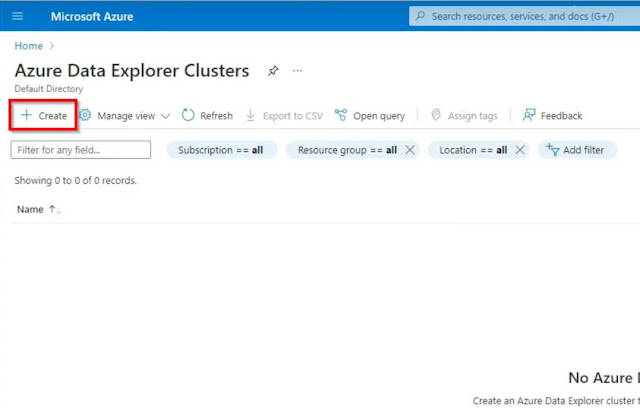Viewport: 640px width, 408px height.
Task: Click the Default Directory subtitle text
Action: (49, 89)
